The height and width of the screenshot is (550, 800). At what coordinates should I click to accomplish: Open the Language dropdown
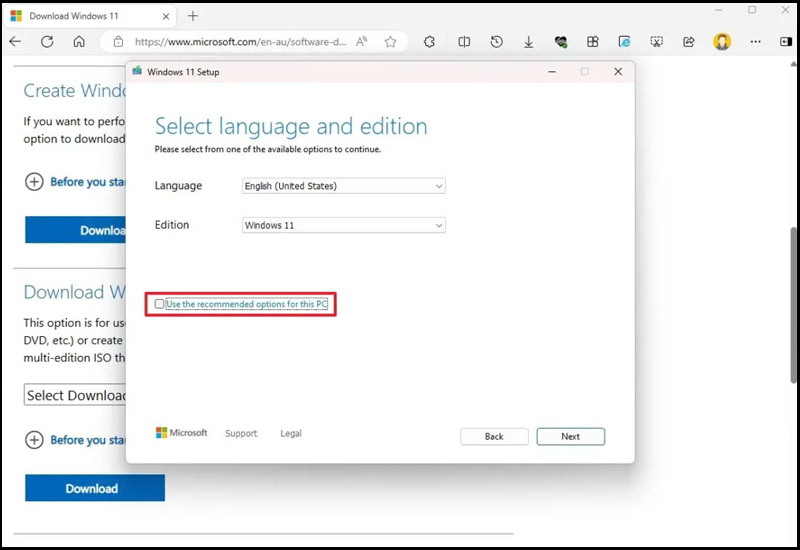coord(343,186)
